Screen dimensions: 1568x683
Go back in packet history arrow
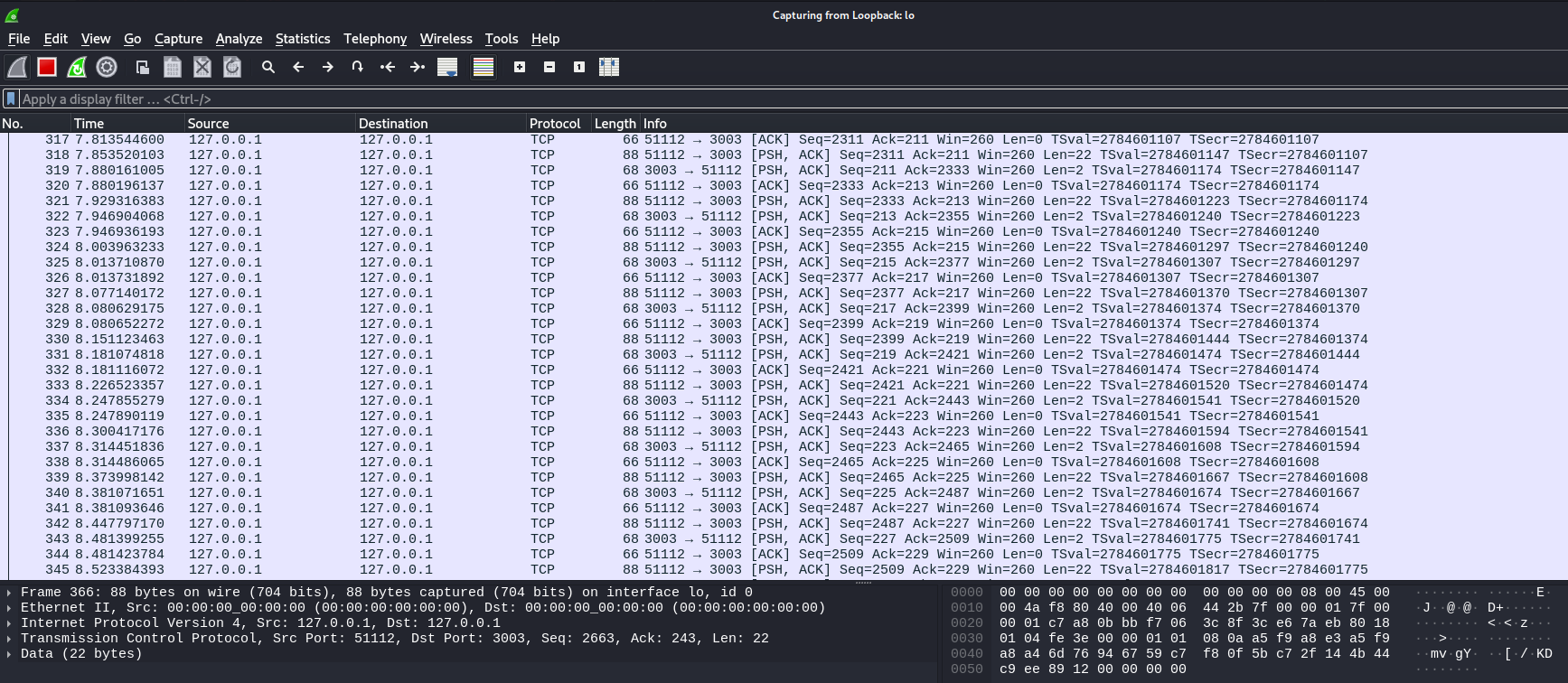(x=298, y=67)
